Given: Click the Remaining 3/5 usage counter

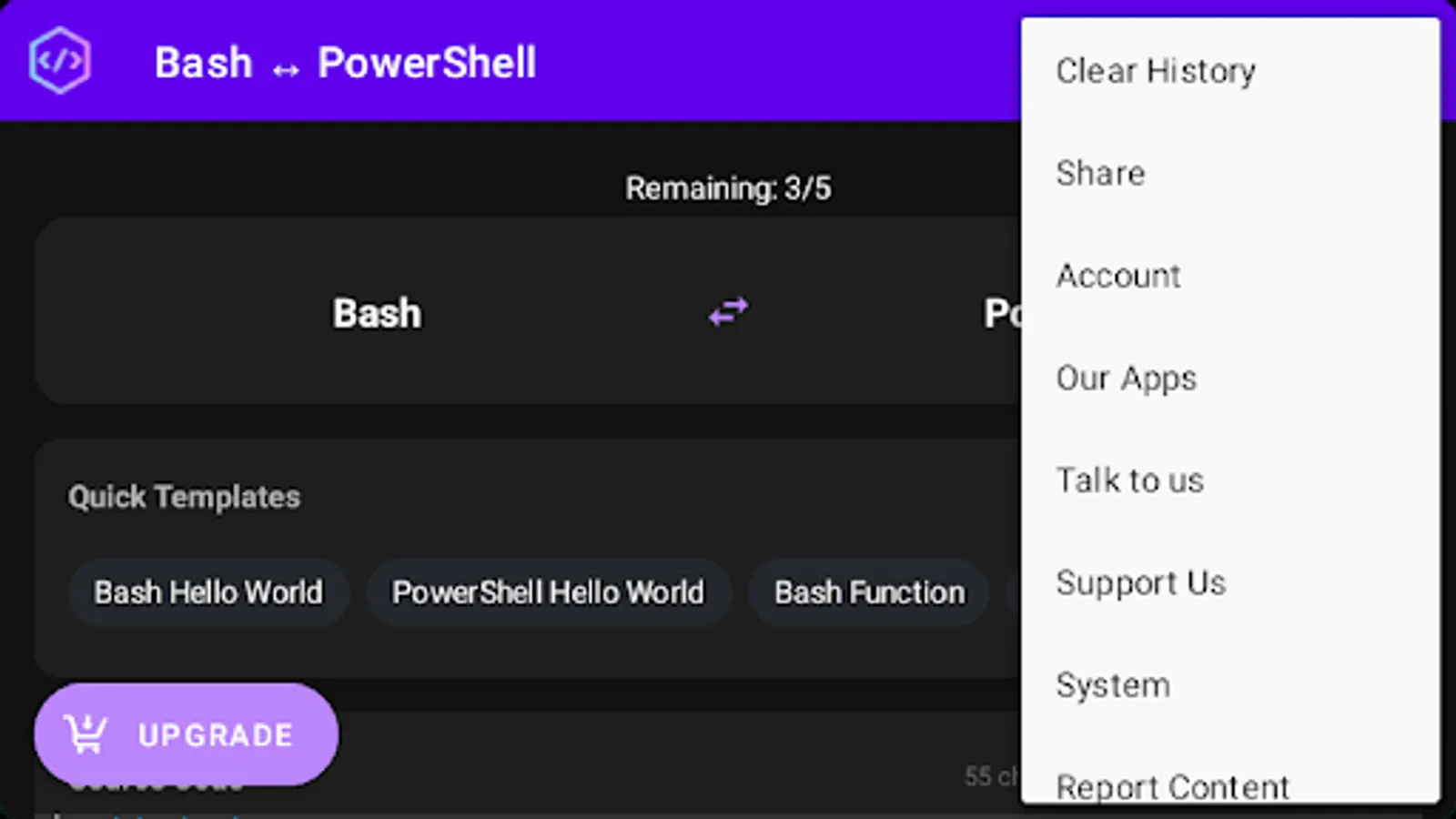Looking at the screenshot, I should [x=728, y=187].
